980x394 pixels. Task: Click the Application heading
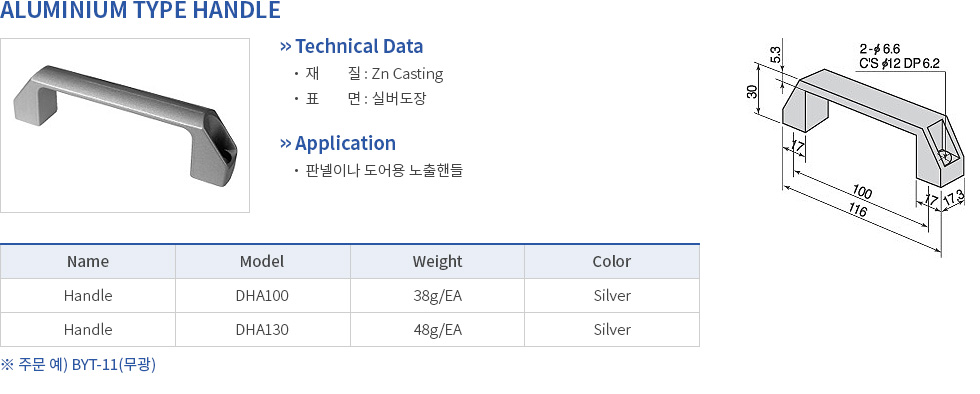coord(345,143)
